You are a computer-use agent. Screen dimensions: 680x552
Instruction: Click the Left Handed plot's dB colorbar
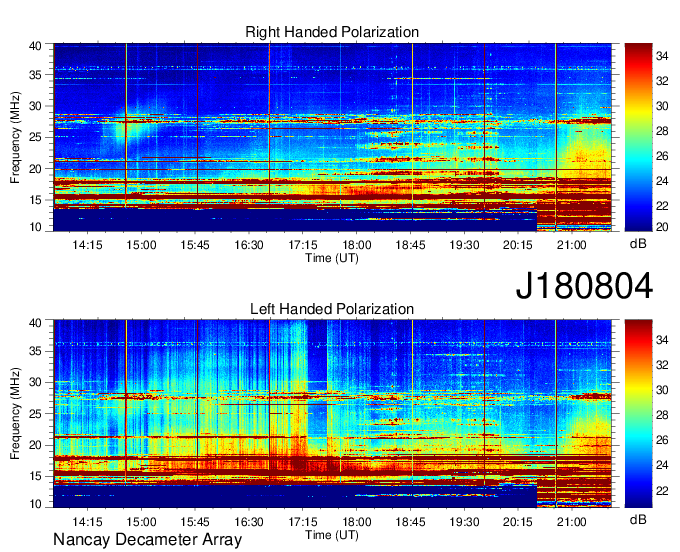[x=638, y=414]
